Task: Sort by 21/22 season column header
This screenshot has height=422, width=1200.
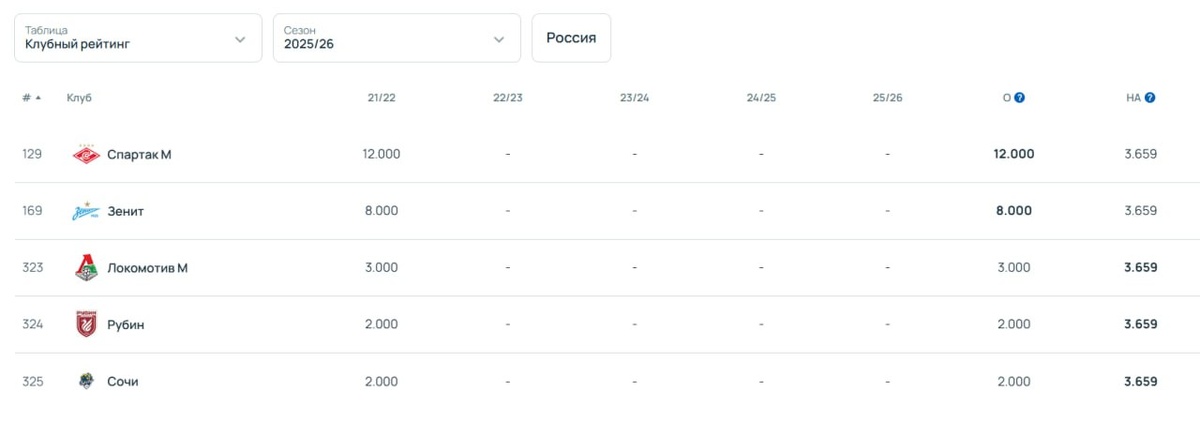Action: pyautogui.click(x=381, y=98)
